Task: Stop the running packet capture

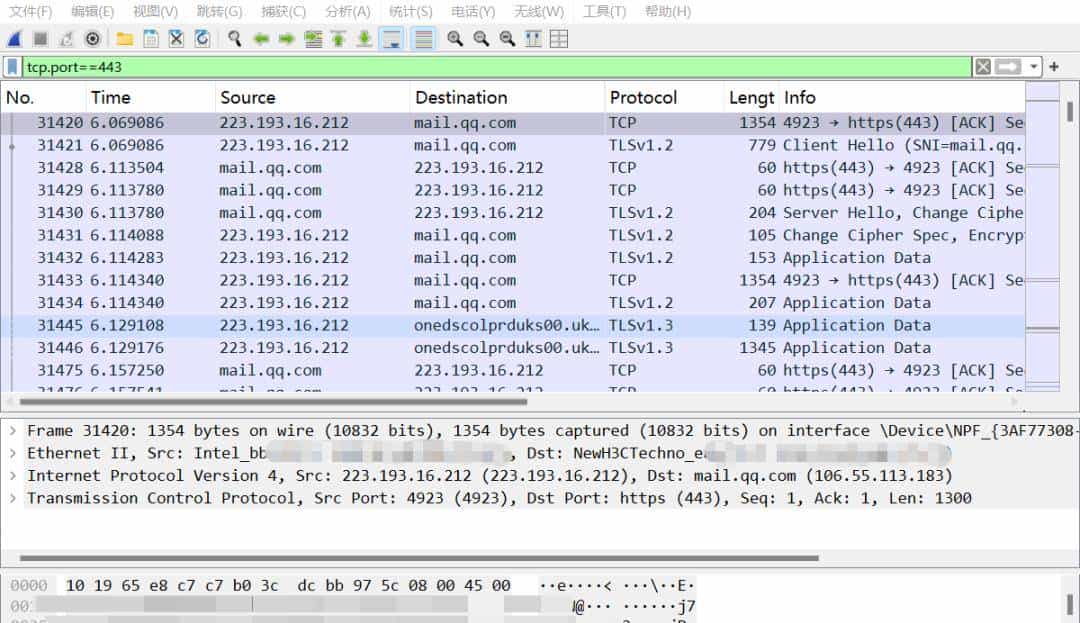Action: point(40,39)
